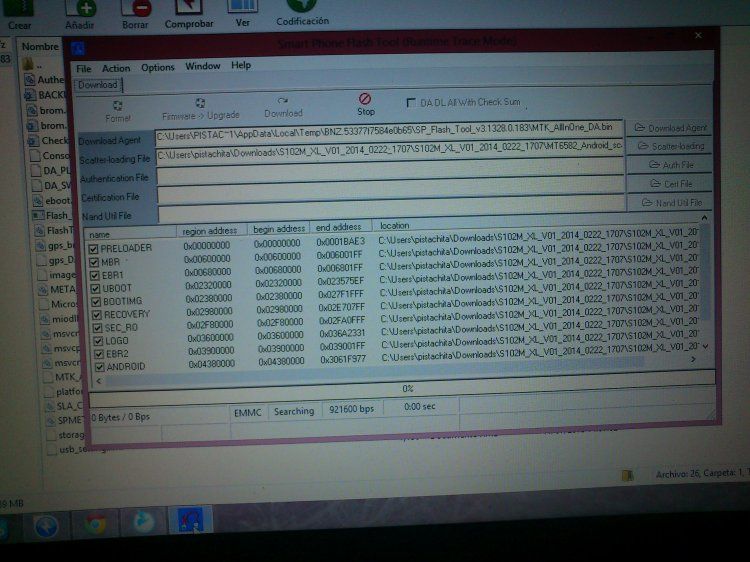This screenshot has height=562, width=750.
Task: Click Crear icon in background window
Action: 19,15
